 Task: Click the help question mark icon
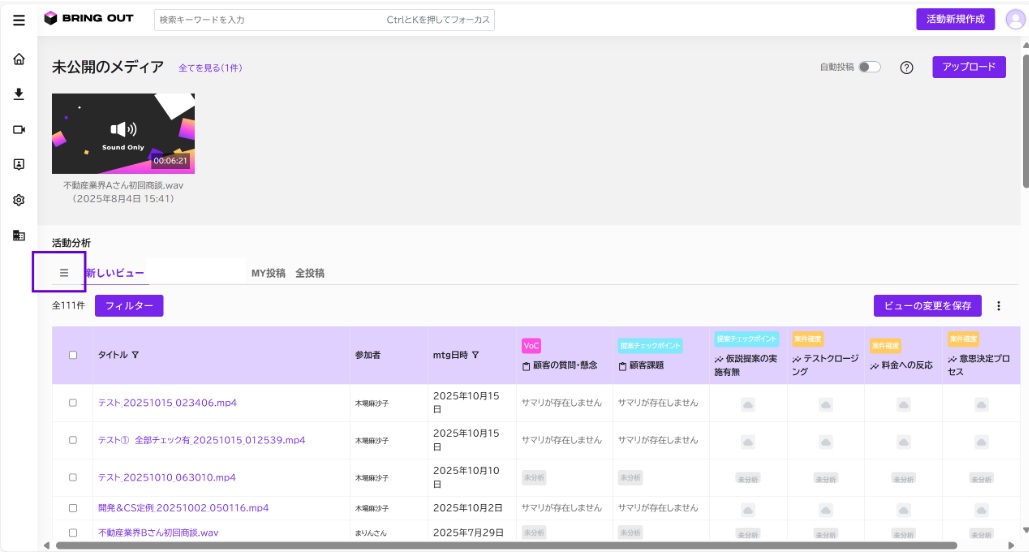tap(906, 68)
